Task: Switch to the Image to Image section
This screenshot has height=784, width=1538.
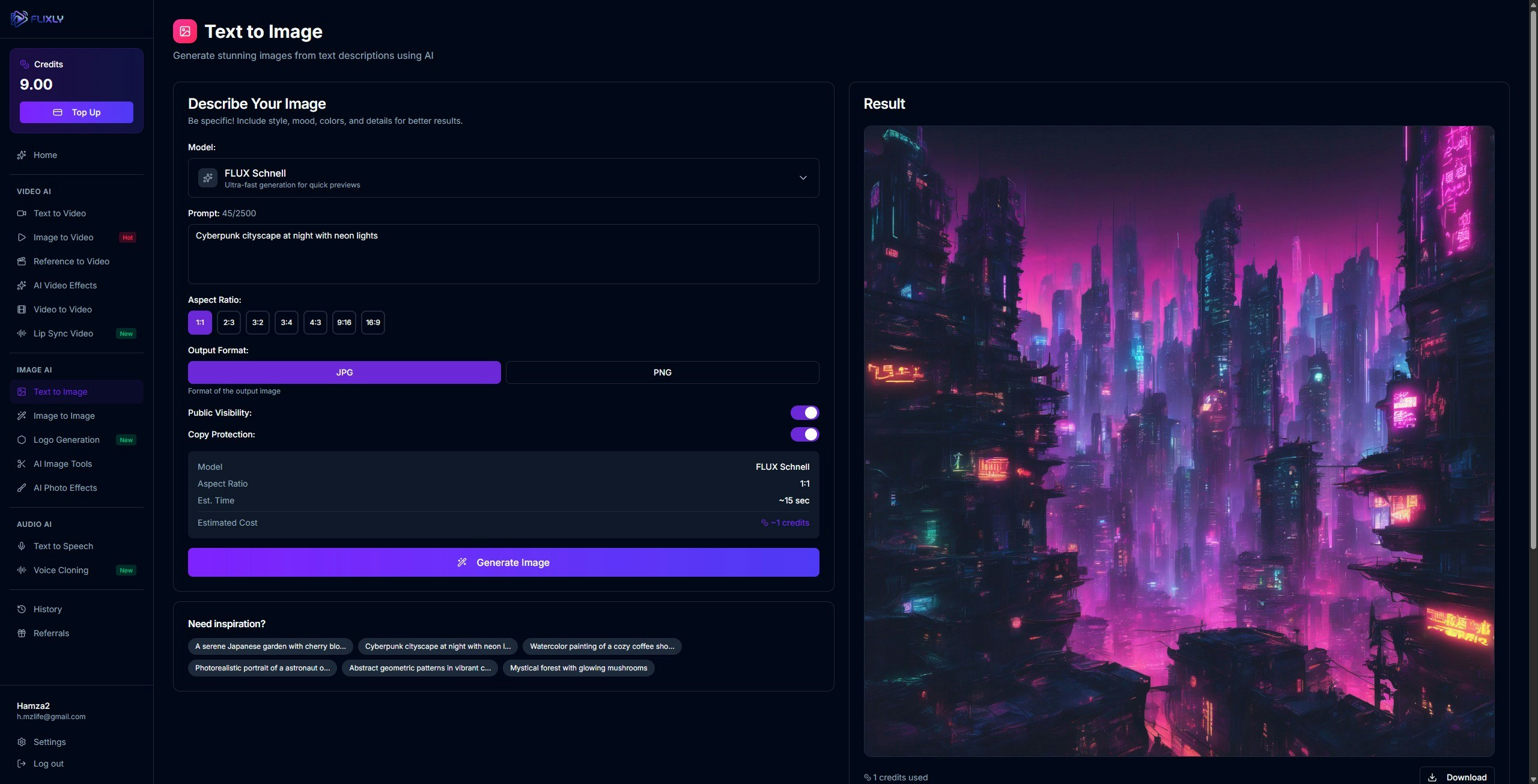Action: [x=64, y=415]
